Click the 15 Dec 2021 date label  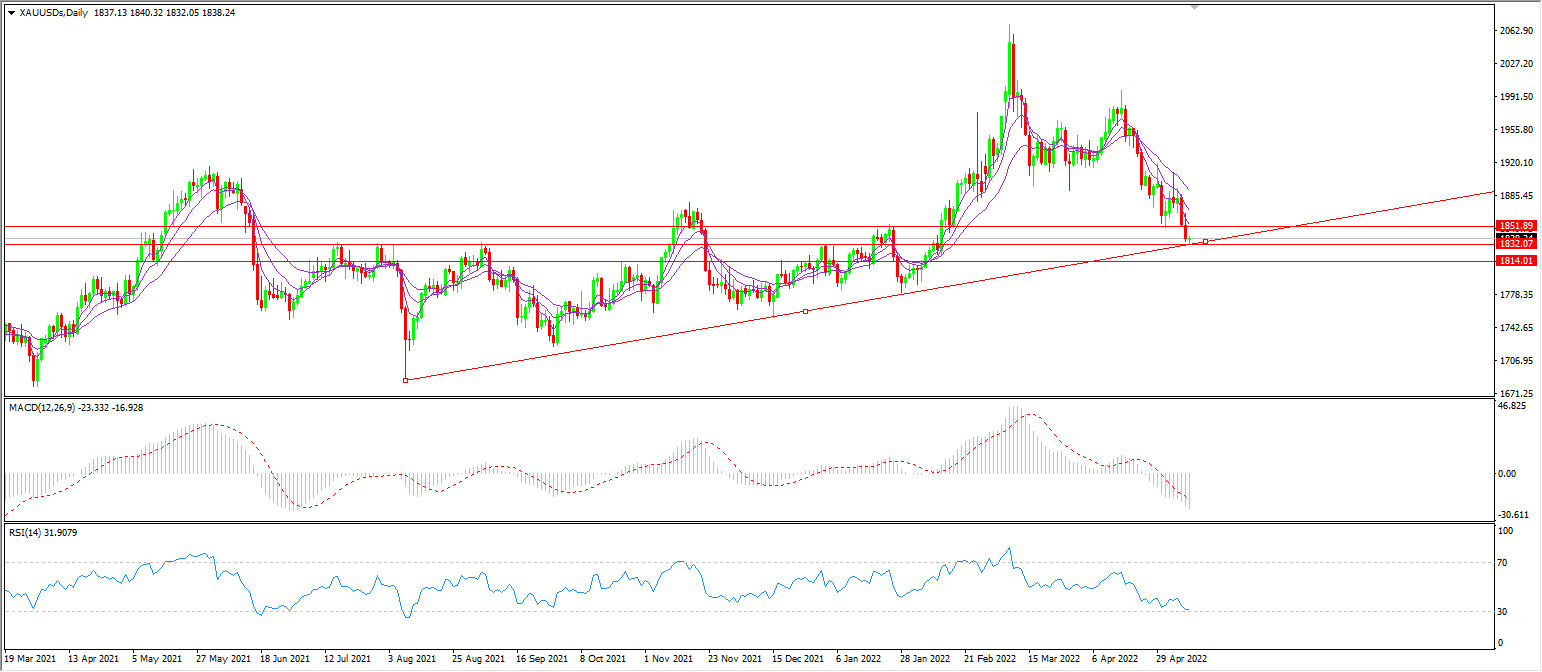[x=799, y=660]
